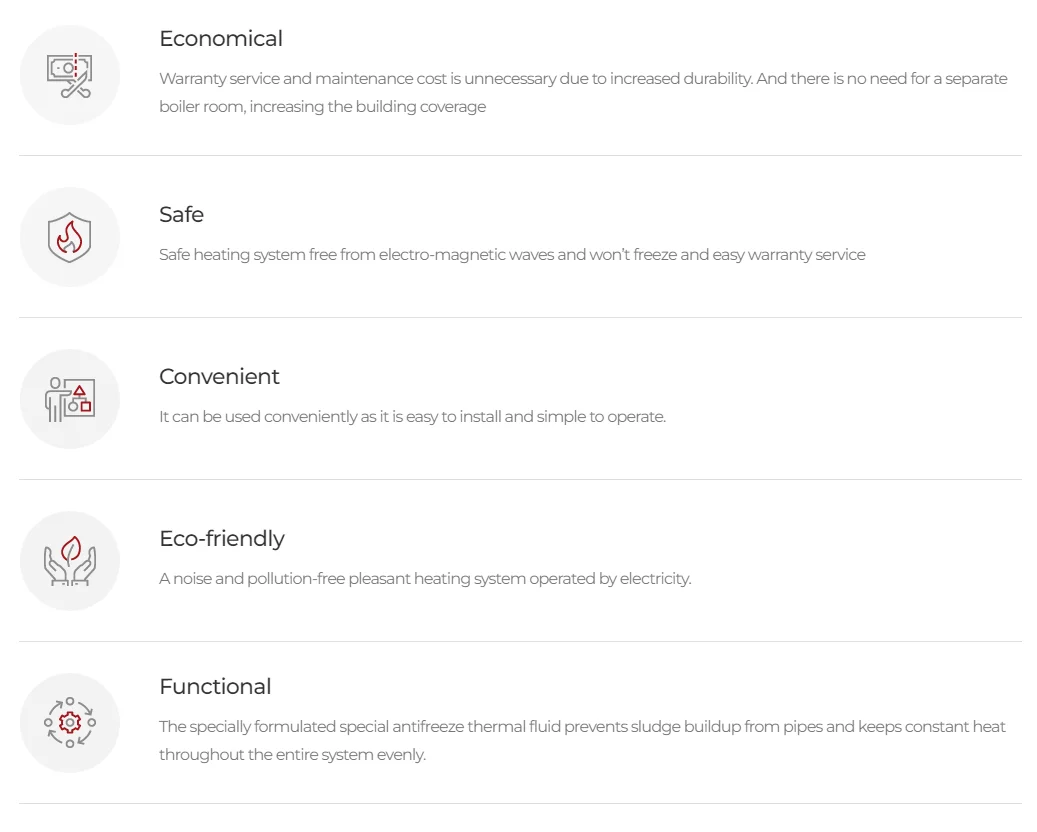Image resolution: width=1037 pixels, height=832 pixels.
Task: Click the 'throughout the entire system evenly' line
Action: (292, 755)
